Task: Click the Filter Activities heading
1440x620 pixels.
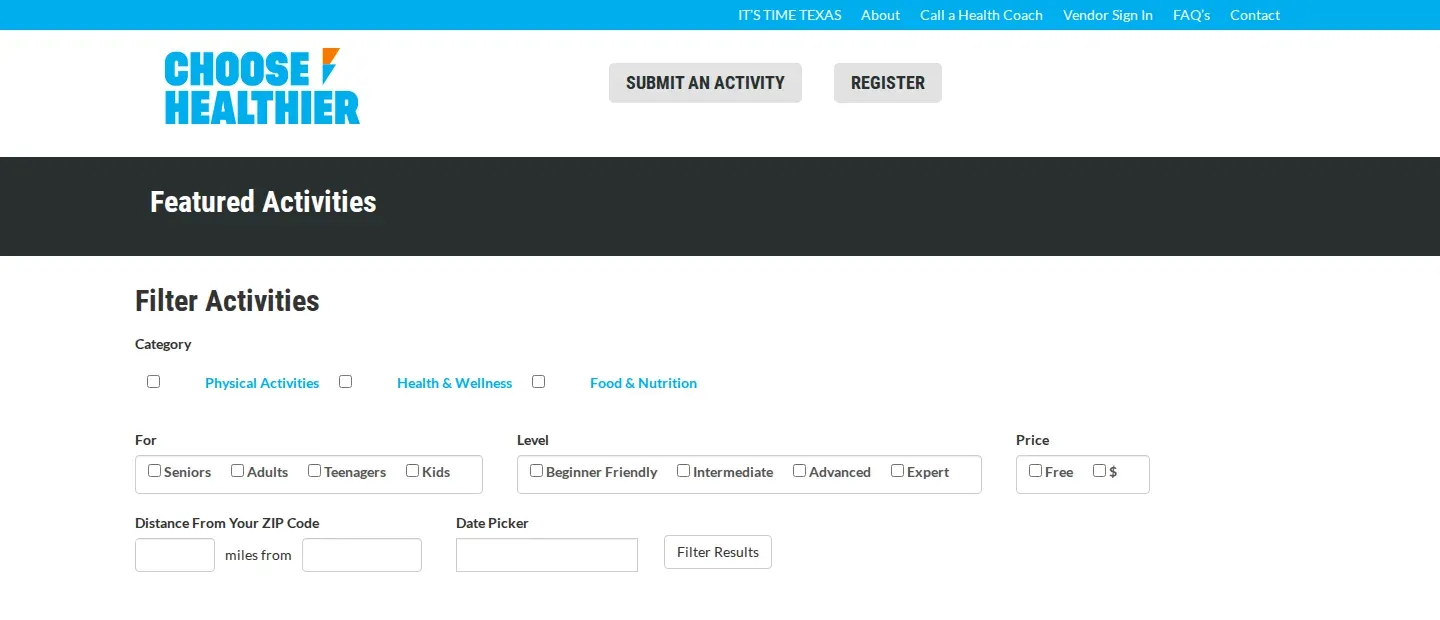Action: (x=227, y=301)
